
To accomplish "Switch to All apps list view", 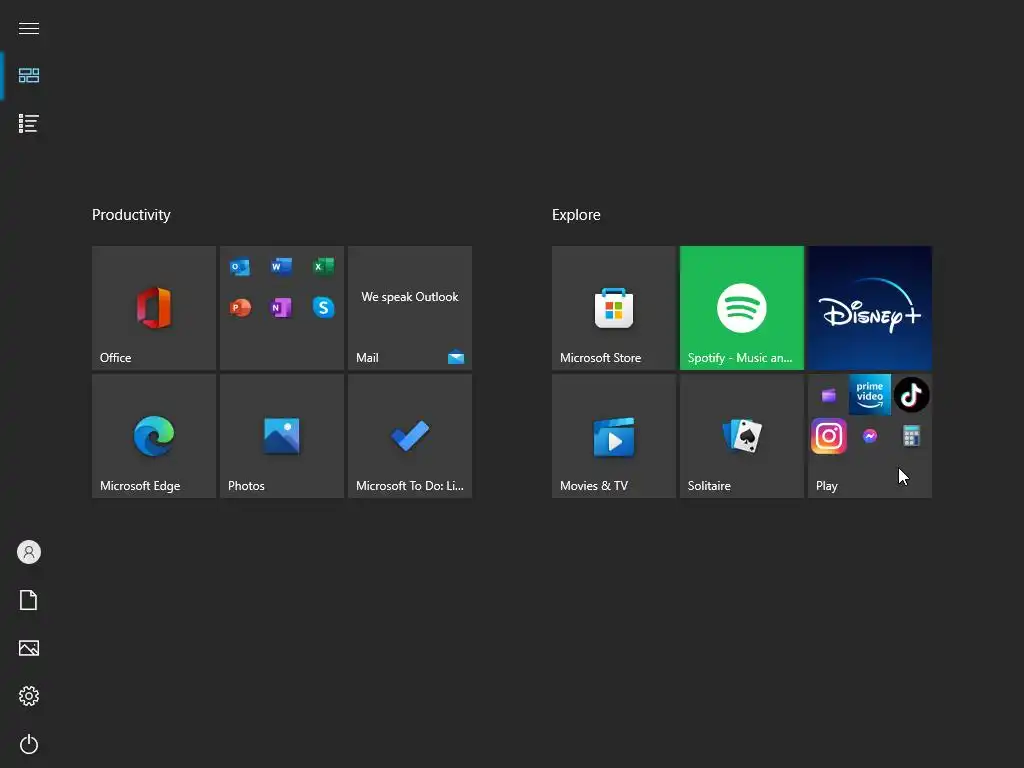I will 29,123.
